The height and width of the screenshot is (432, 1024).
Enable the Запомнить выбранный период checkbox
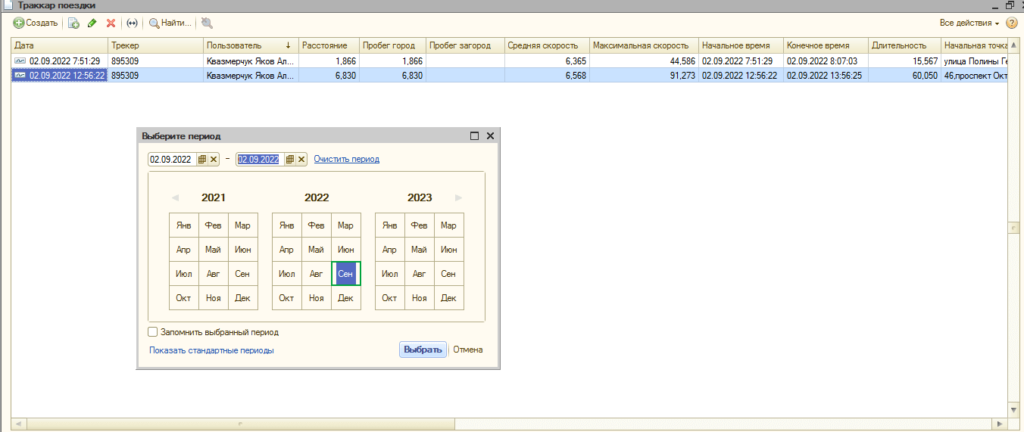click(153, 332)
